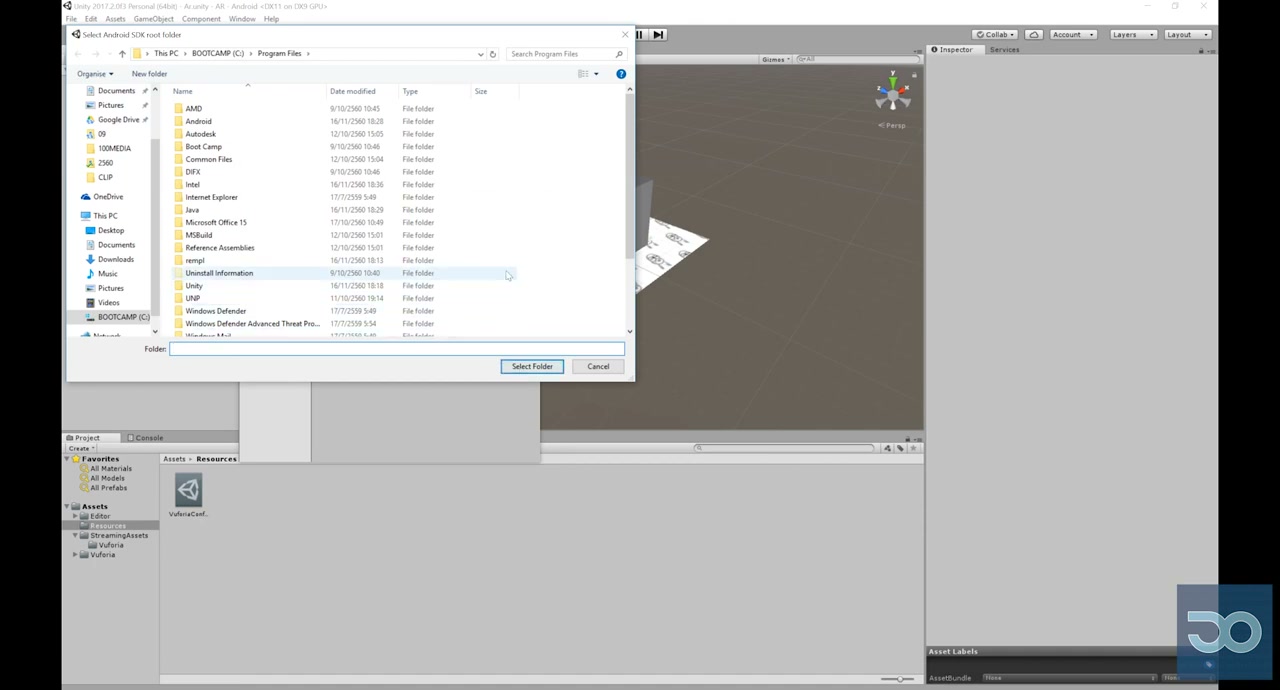This screenshot has height=690, width=1280.
Task: Select the Unity folder in list
Action: coord(194,286)
